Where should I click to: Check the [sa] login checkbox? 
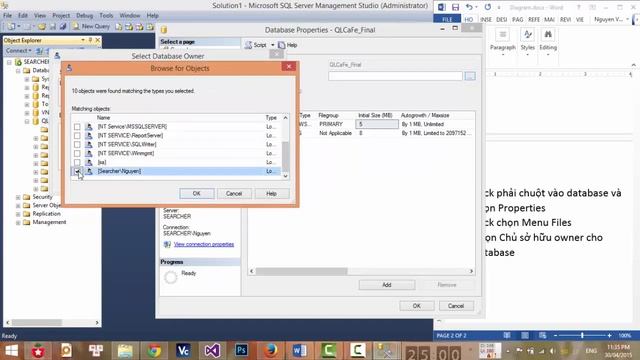tap(77, 162)
